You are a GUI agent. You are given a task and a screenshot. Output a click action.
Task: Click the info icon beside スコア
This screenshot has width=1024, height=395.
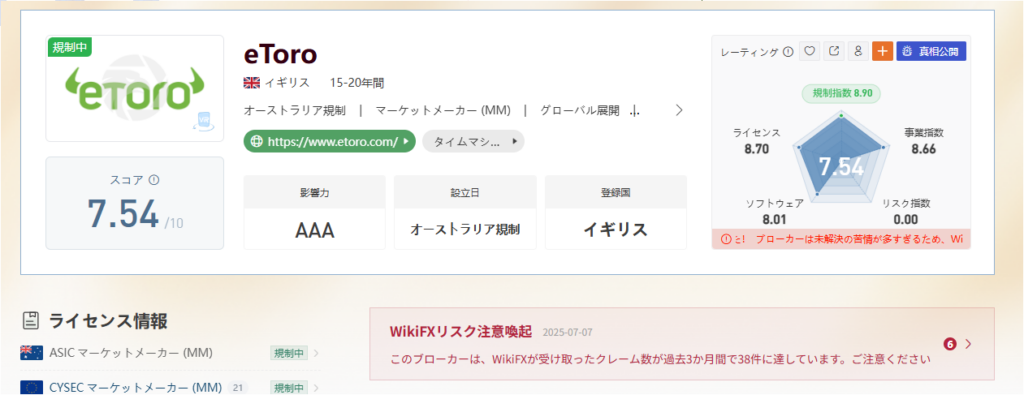click(154, 180)
